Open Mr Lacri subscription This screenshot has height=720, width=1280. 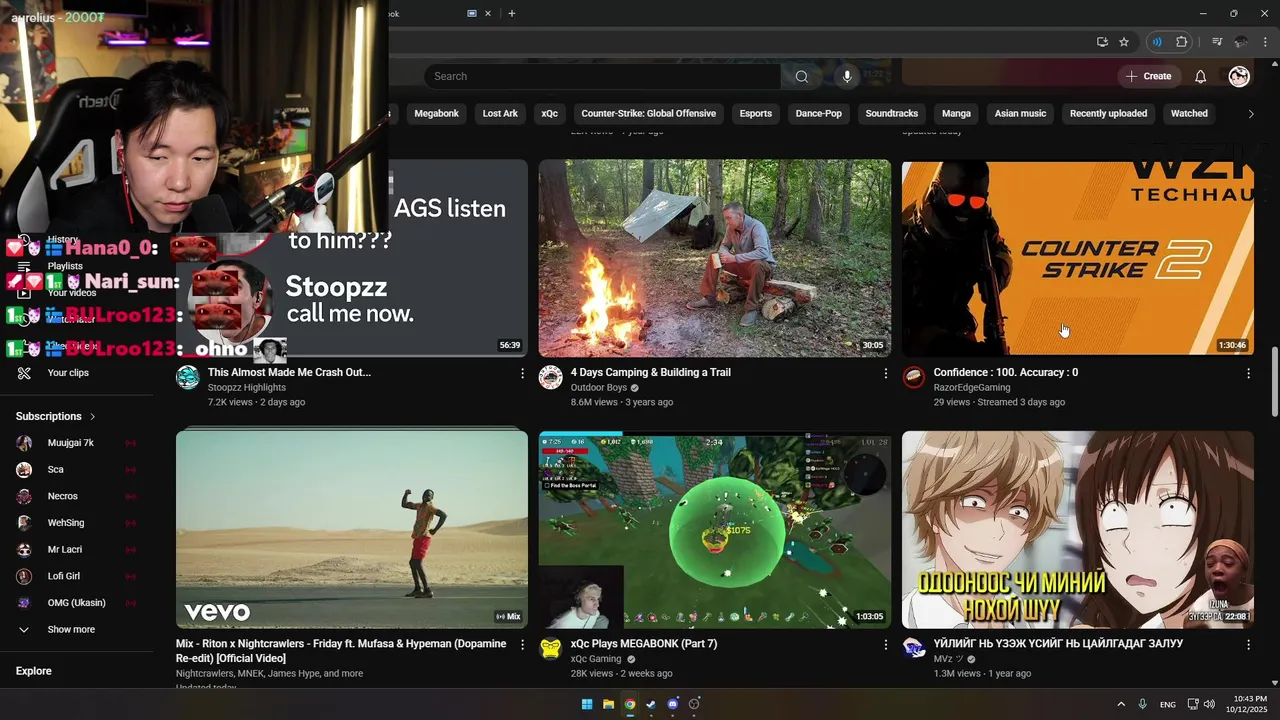pyautogui.click(x=76, y=550)
